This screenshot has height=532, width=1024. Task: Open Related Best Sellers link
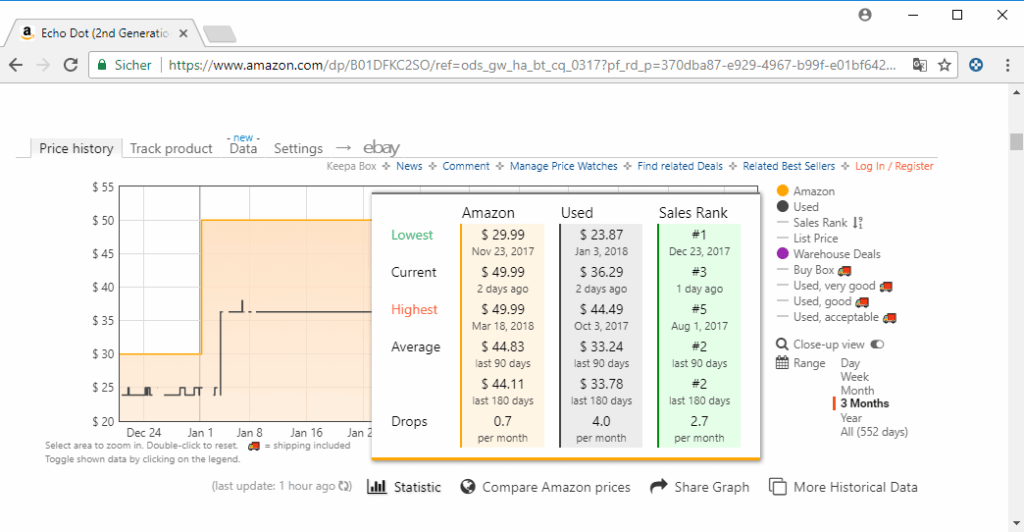coord(789,166)
